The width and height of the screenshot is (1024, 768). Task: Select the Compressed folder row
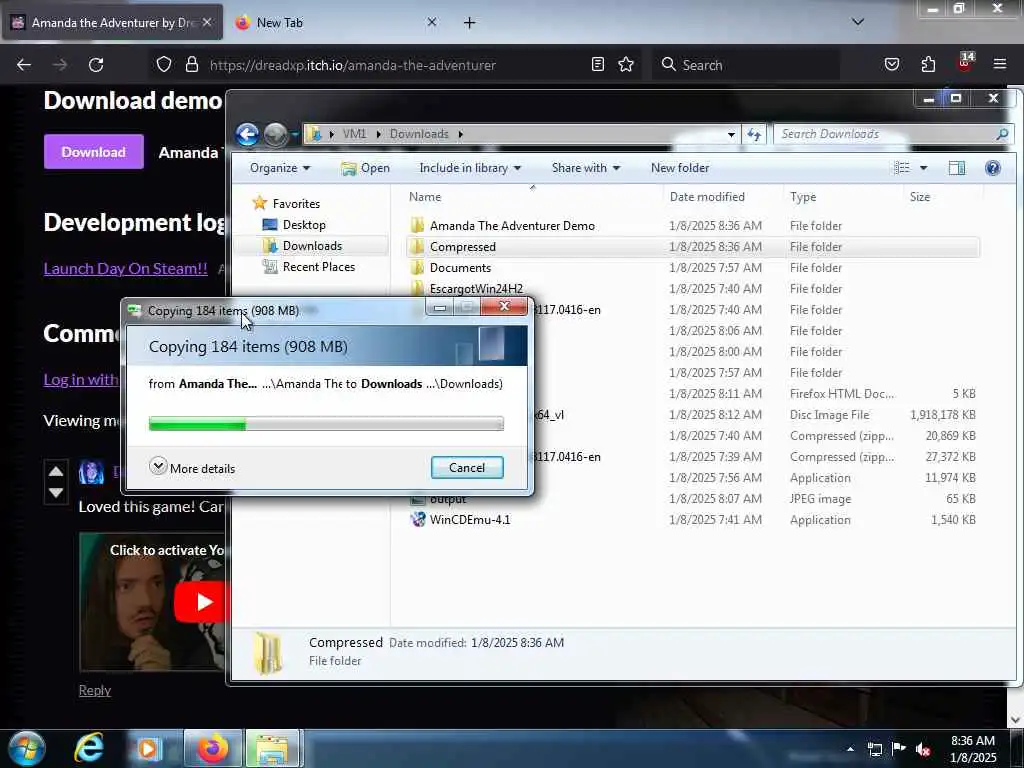tap(692, 247)
